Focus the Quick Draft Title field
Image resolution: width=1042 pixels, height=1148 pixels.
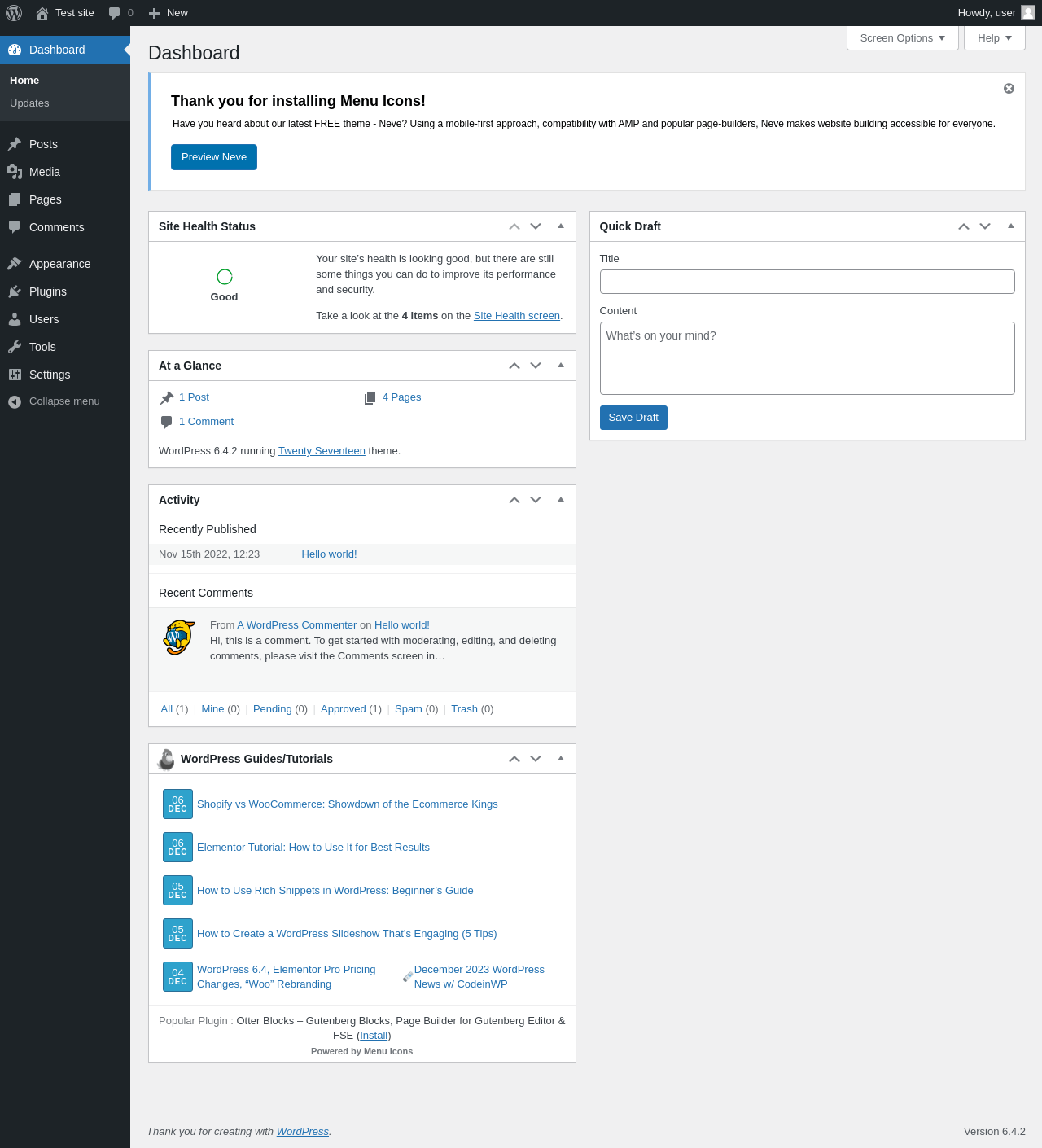click(x=808, y=282)
